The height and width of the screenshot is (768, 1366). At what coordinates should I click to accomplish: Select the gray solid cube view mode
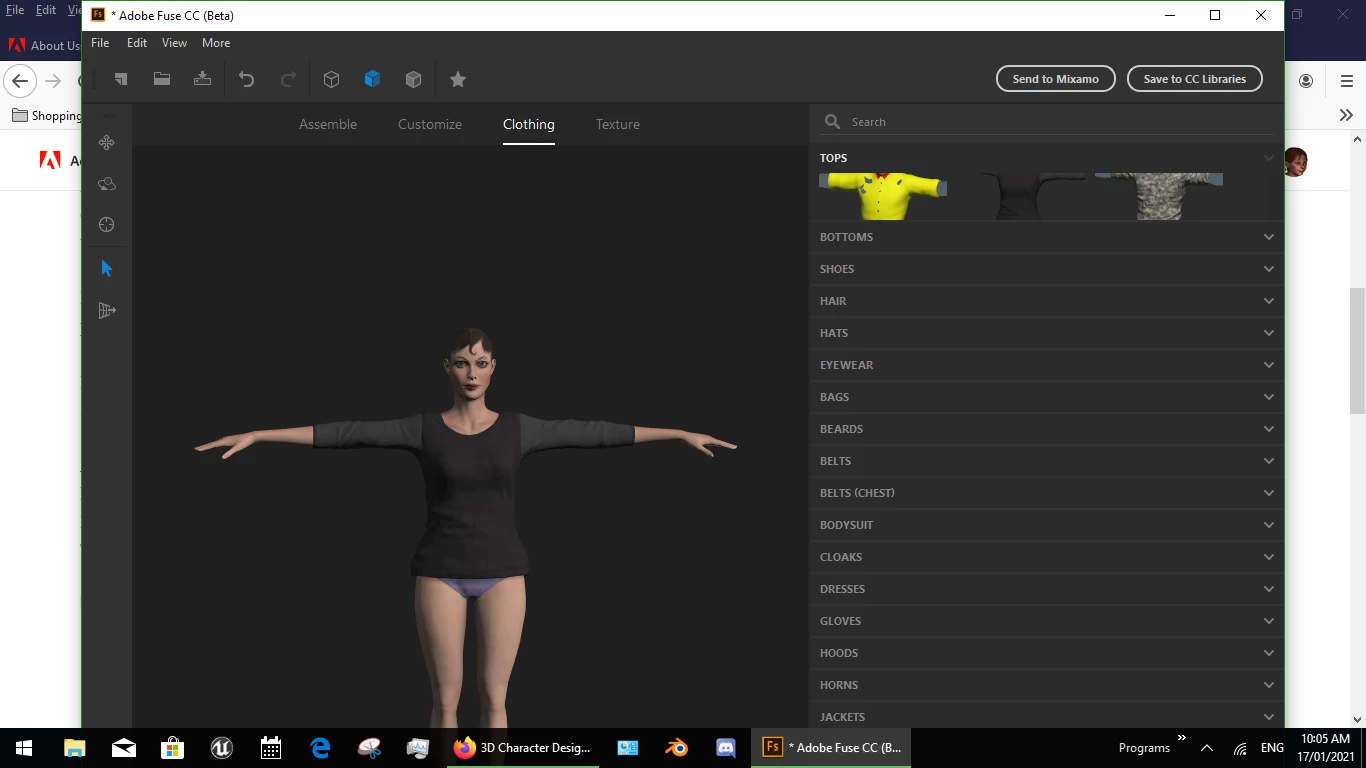click(413, 79)
